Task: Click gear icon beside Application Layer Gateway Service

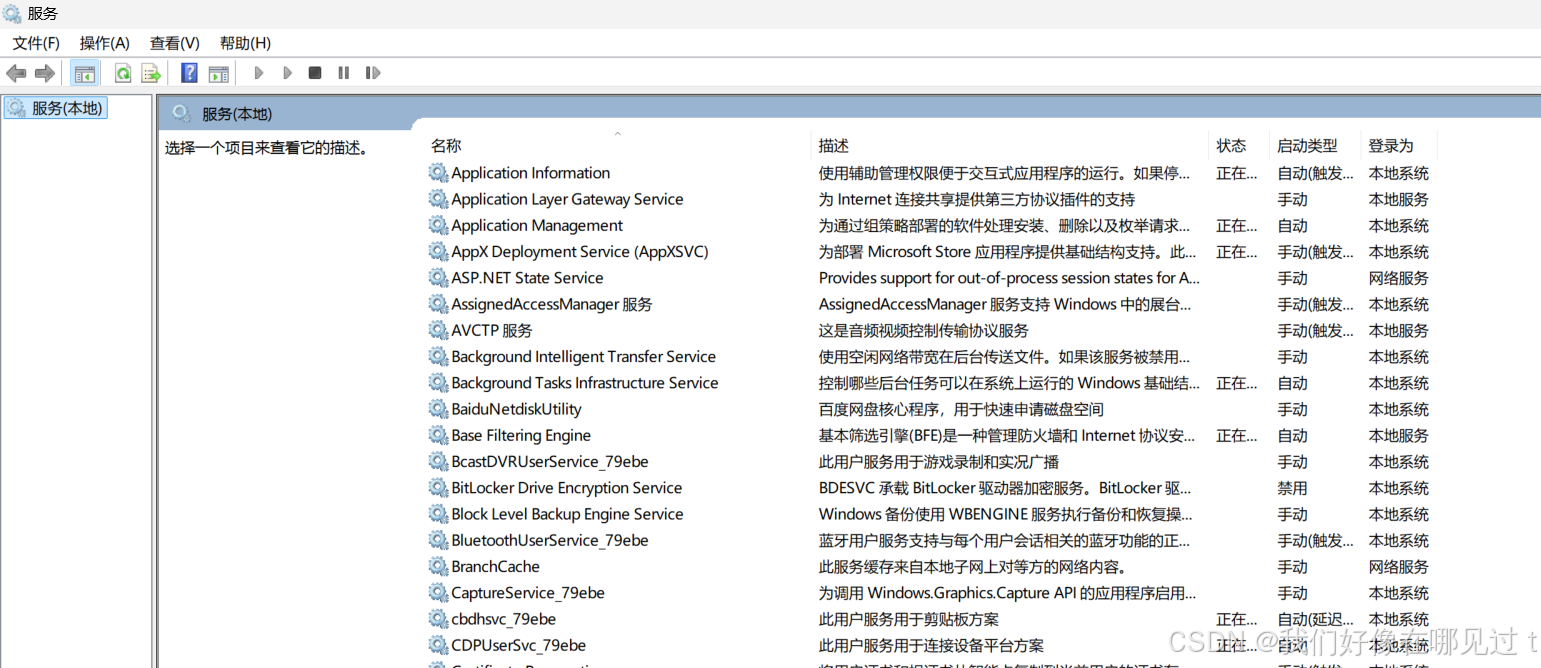Action: tap(438, 199)
